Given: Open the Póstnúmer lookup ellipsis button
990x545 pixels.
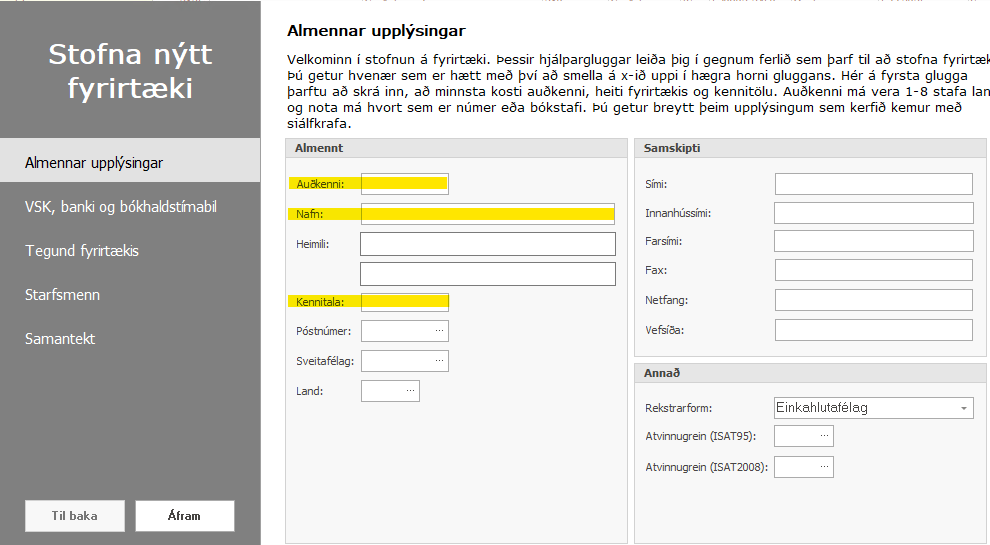Looking at the screenshot, I should [x=438, y=331].
